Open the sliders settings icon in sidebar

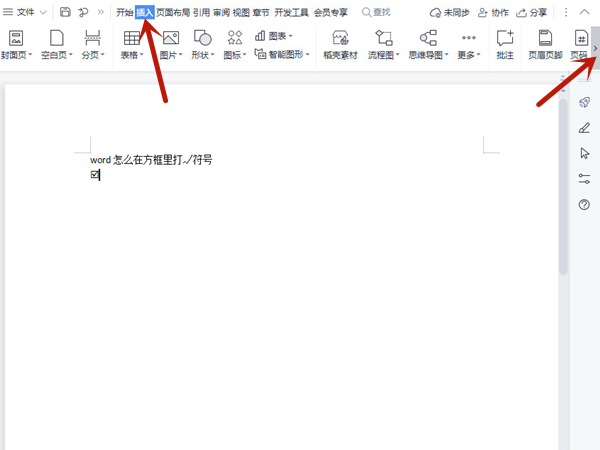584,178
